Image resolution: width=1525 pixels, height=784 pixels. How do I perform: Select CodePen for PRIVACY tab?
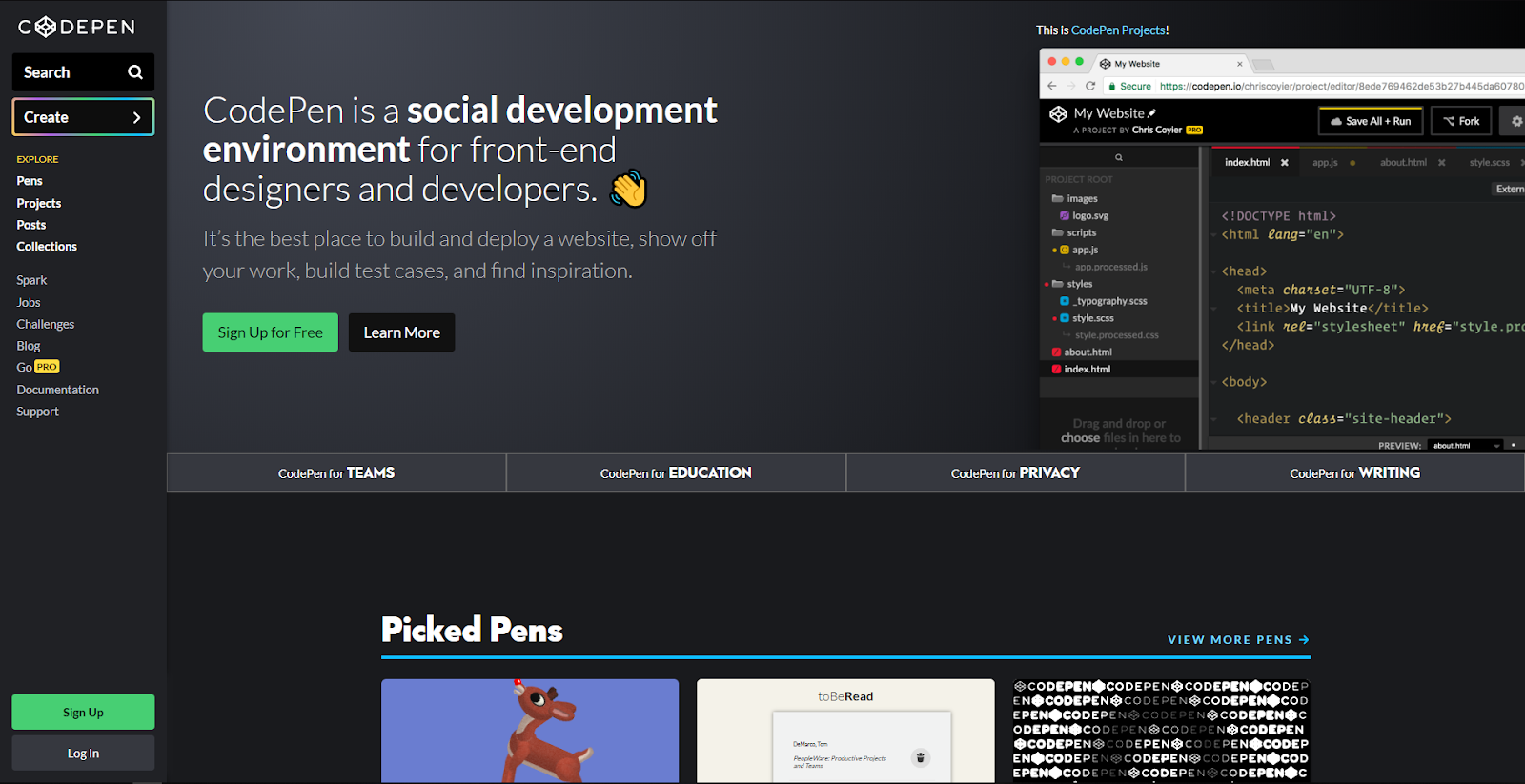point(1015,472)
